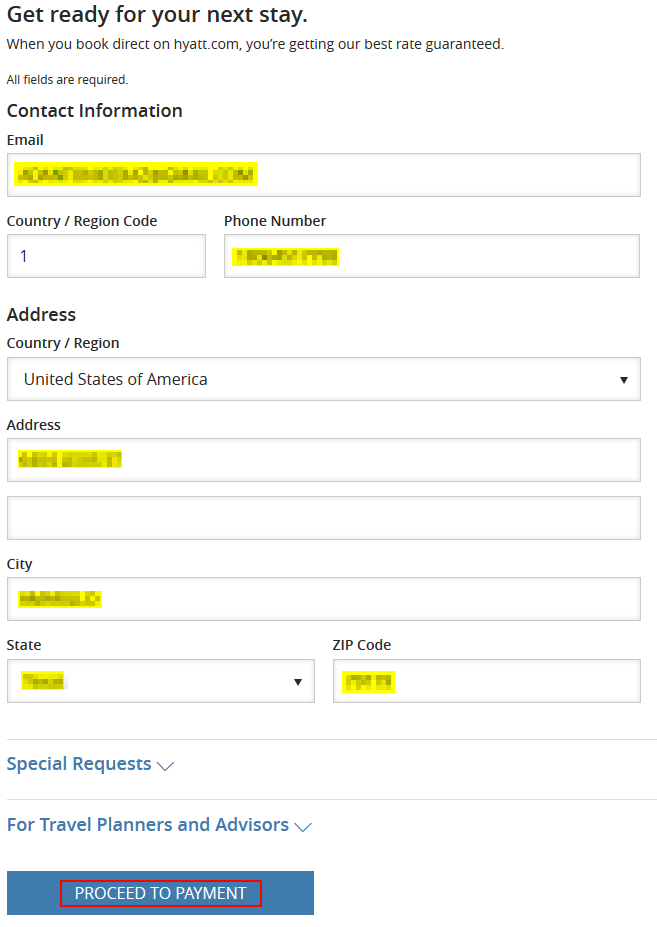657x927 pixels.
Task: Click the Phone Number label
Action: tap(275, 221)
